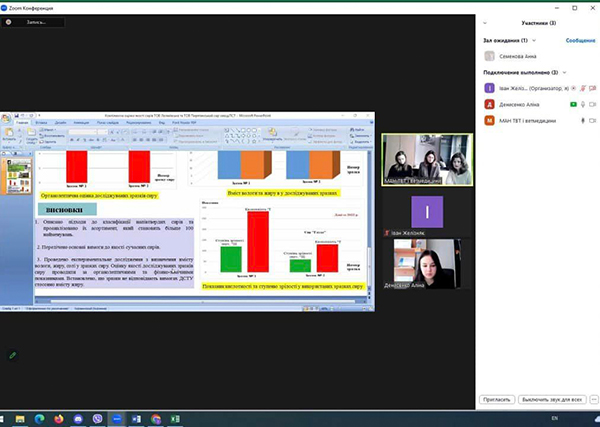Open Word from the taskbar
The width and height of the screenshot is (600, 427).
[136, 419]
